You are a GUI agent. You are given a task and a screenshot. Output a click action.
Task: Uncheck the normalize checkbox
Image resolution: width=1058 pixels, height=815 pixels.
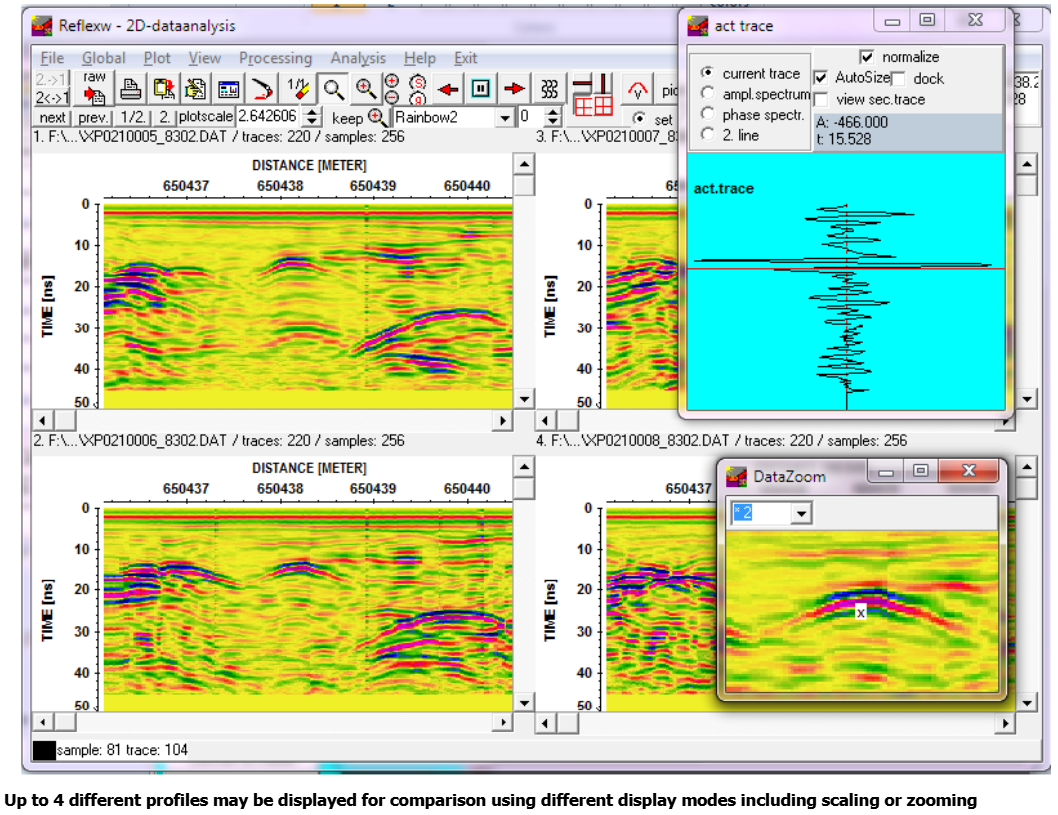[x=867, y=57]
